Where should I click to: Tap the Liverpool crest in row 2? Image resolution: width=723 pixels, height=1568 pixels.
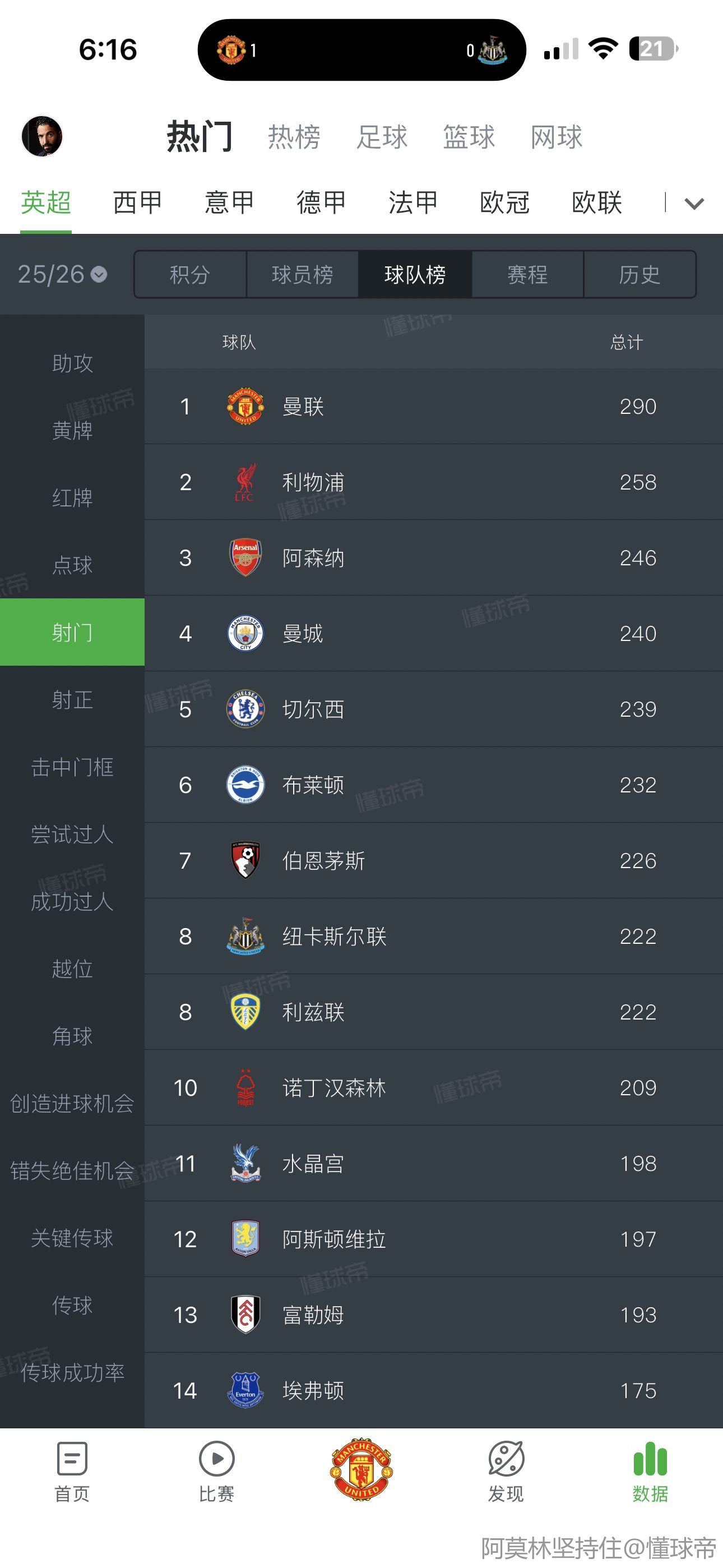[x=245, y=482]
